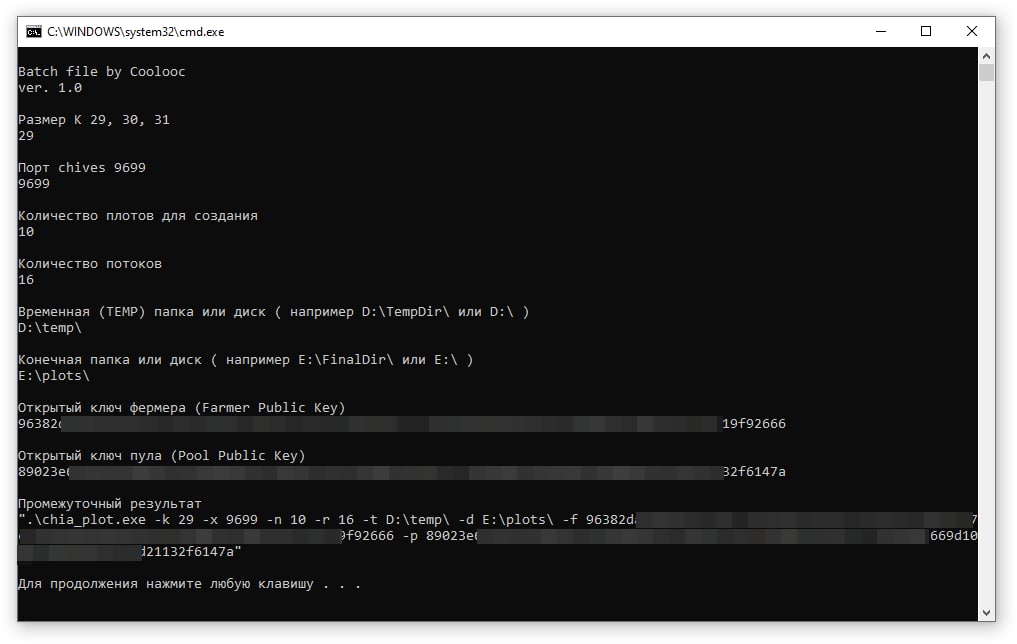
Task: Click the cmd.exe title bar icon
Action: point(34,32)
